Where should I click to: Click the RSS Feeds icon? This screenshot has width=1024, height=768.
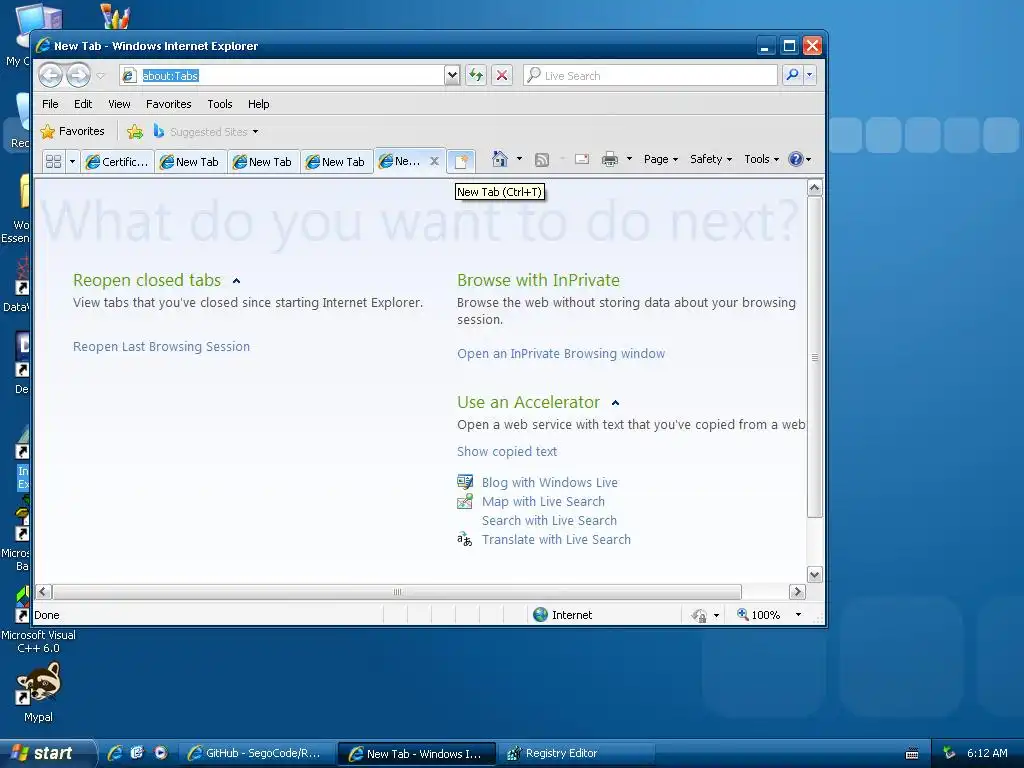[542, 159]
